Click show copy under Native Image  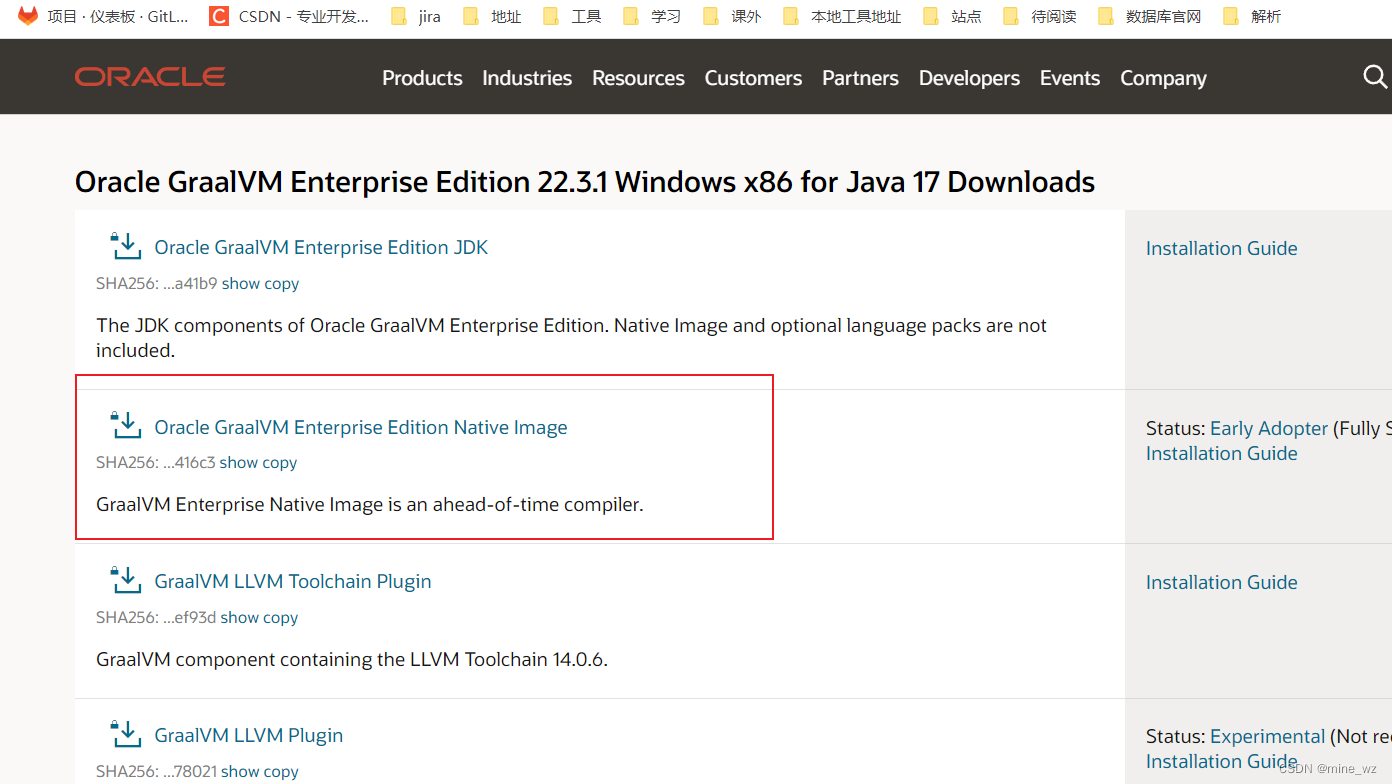click(x=258, y=462)
